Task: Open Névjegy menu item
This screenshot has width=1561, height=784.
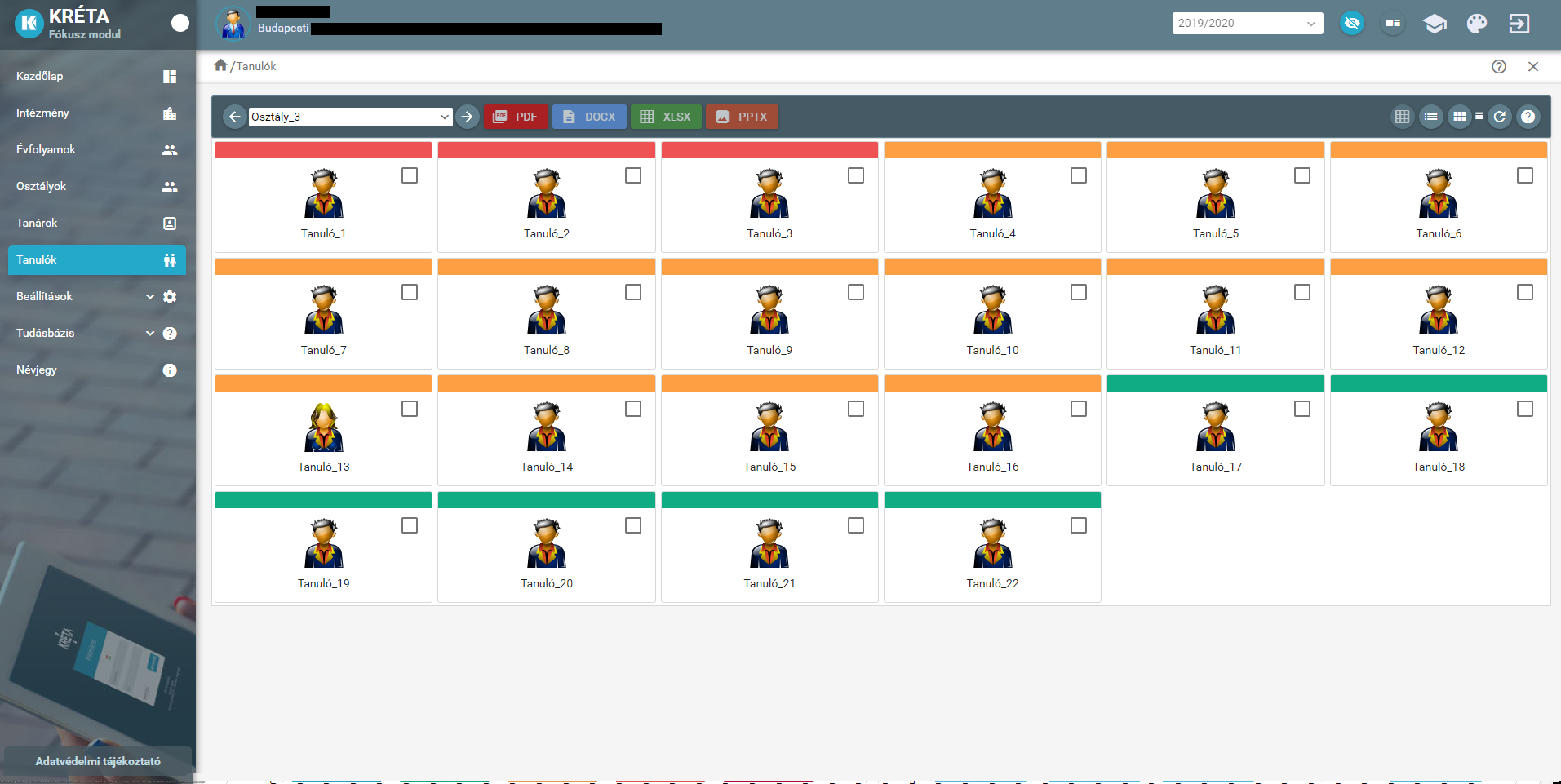Action: click(97, 370)
